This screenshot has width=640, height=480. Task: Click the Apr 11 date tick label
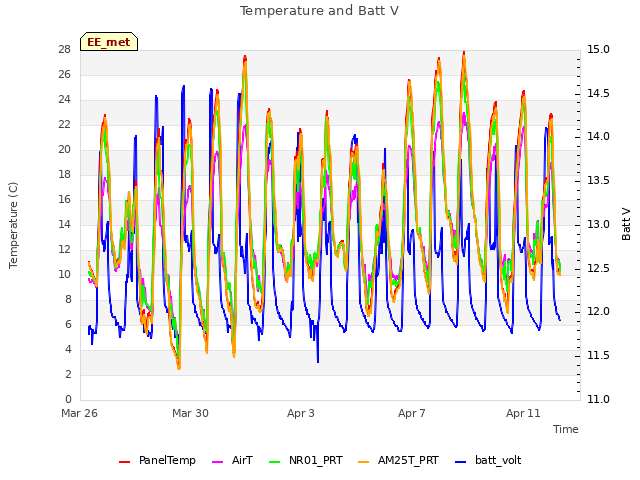[523, 413]
